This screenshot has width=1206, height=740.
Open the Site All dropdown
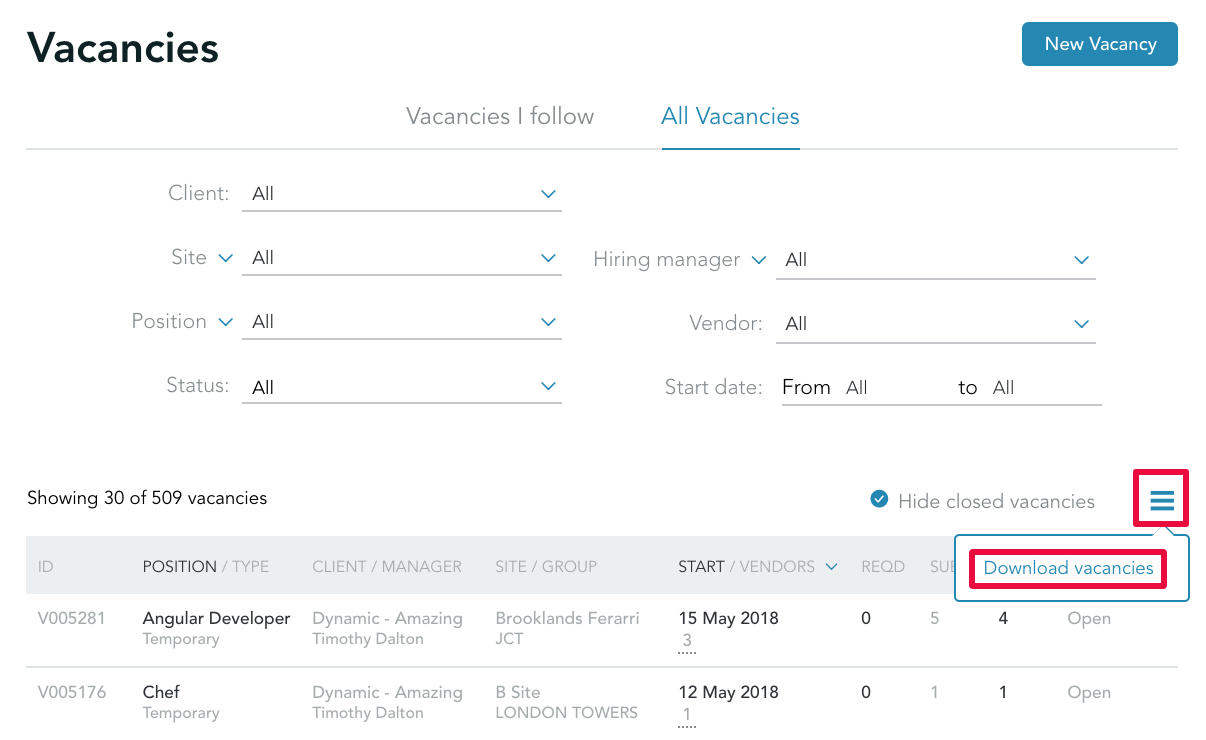[402, 258]
